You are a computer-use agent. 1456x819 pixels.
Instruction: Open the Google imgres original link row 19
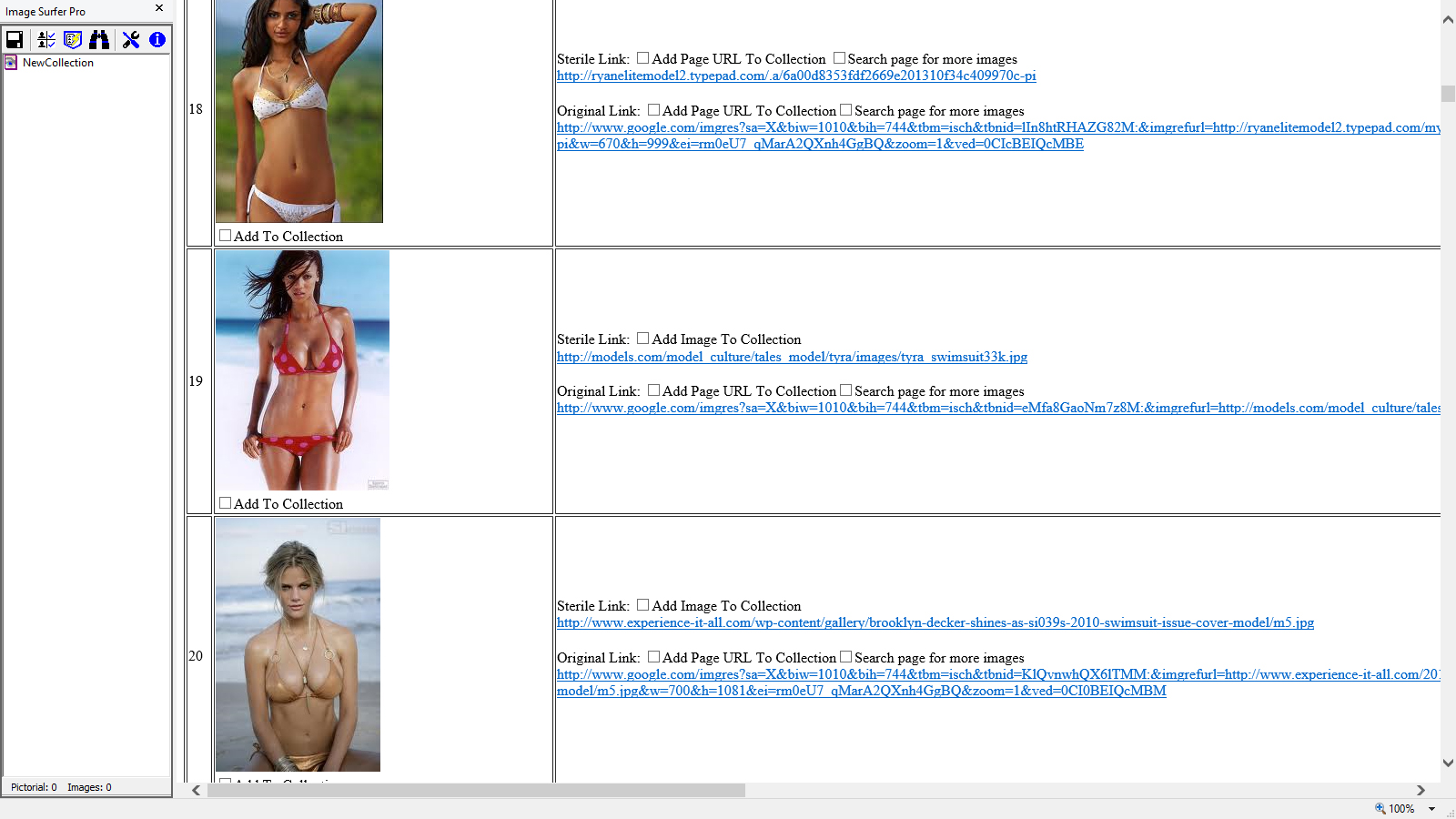coord(998,408)
